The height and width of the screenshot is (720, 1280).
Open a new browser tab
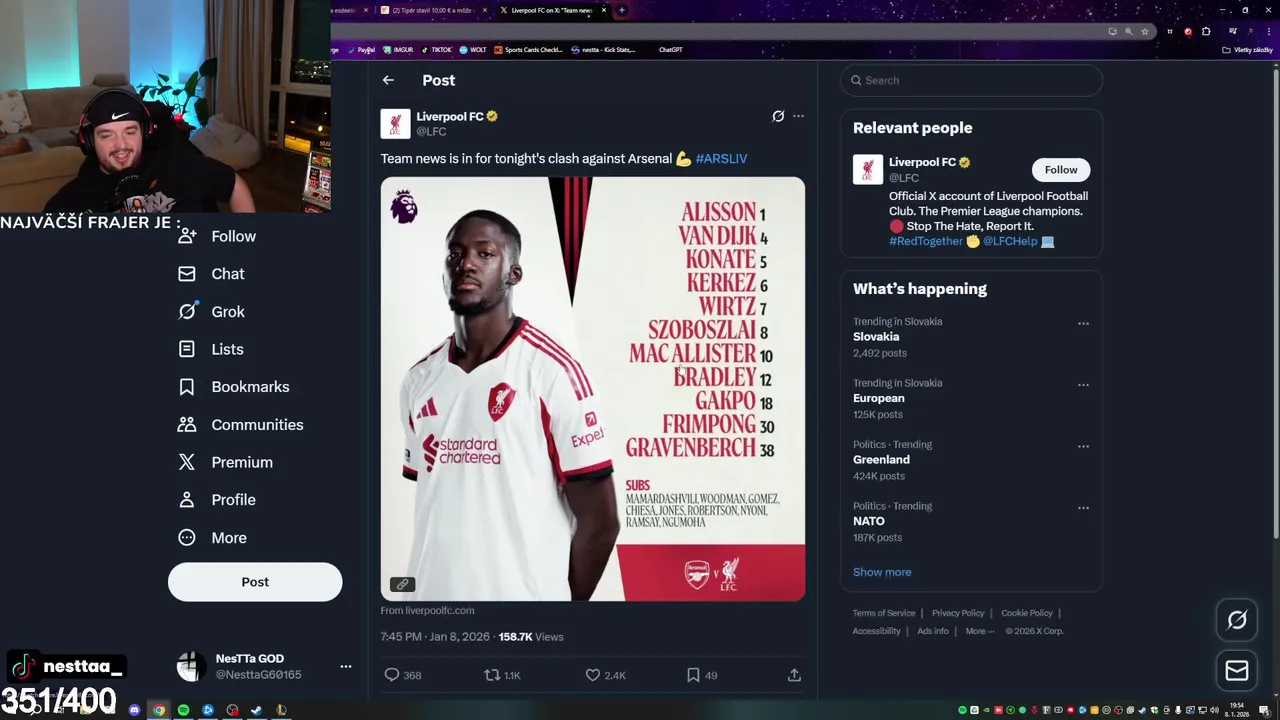tap(622, 10)
